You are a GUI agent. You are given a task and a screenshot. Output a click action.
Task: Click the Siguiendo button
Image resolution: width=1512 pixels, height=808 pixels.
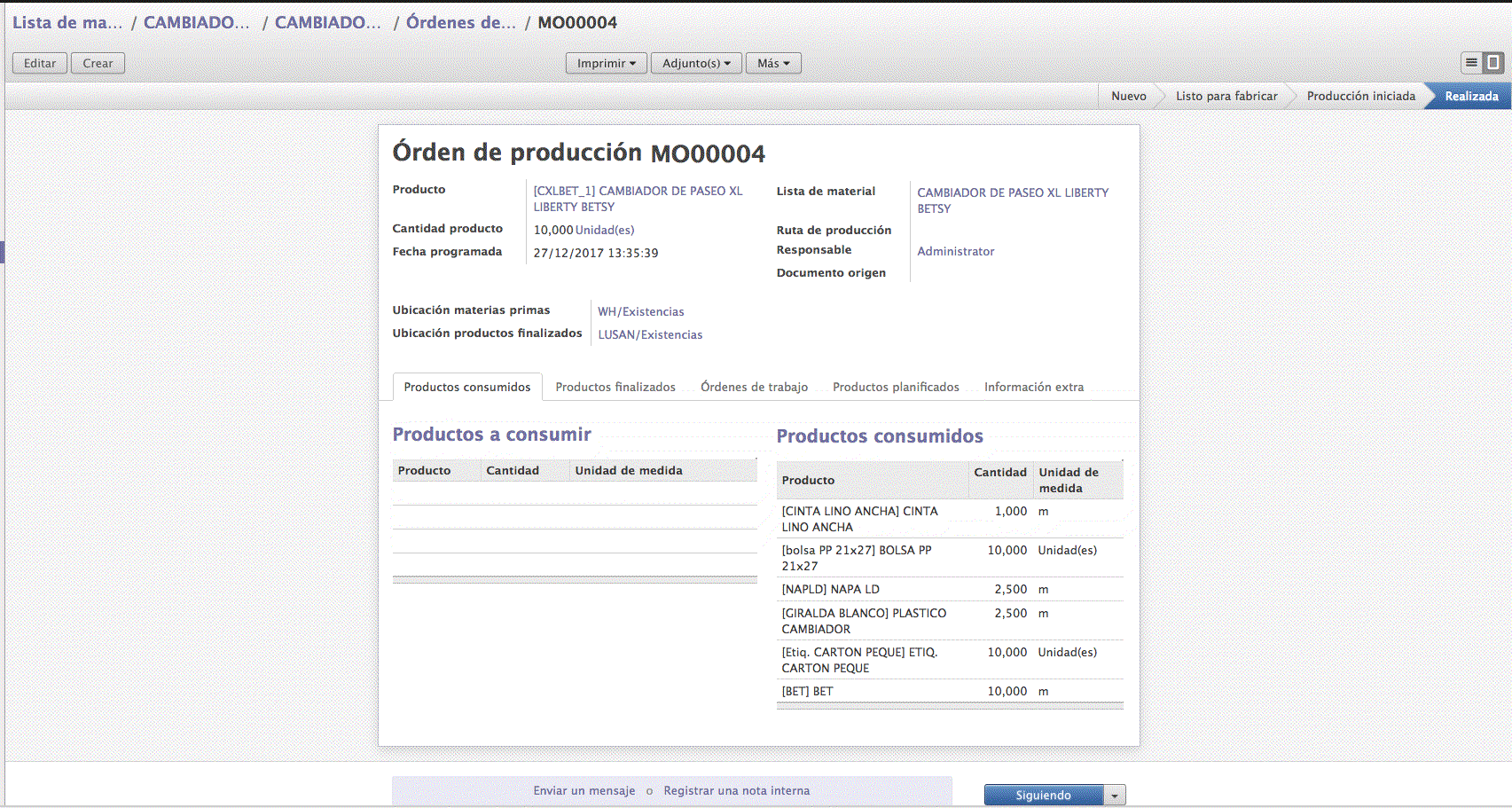click(x=1043, y=796)
